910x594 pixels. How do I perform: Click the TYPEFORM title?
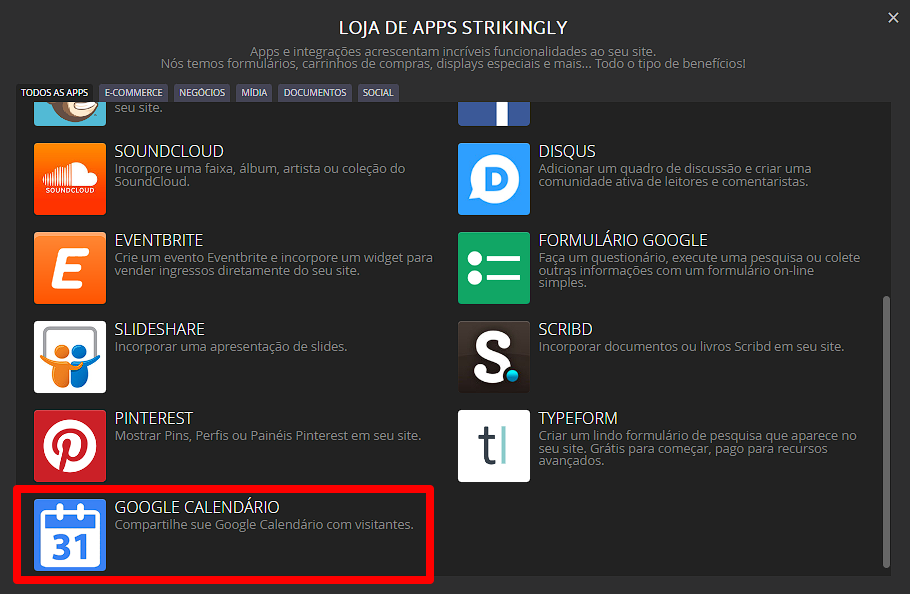(x=578, y=418)
